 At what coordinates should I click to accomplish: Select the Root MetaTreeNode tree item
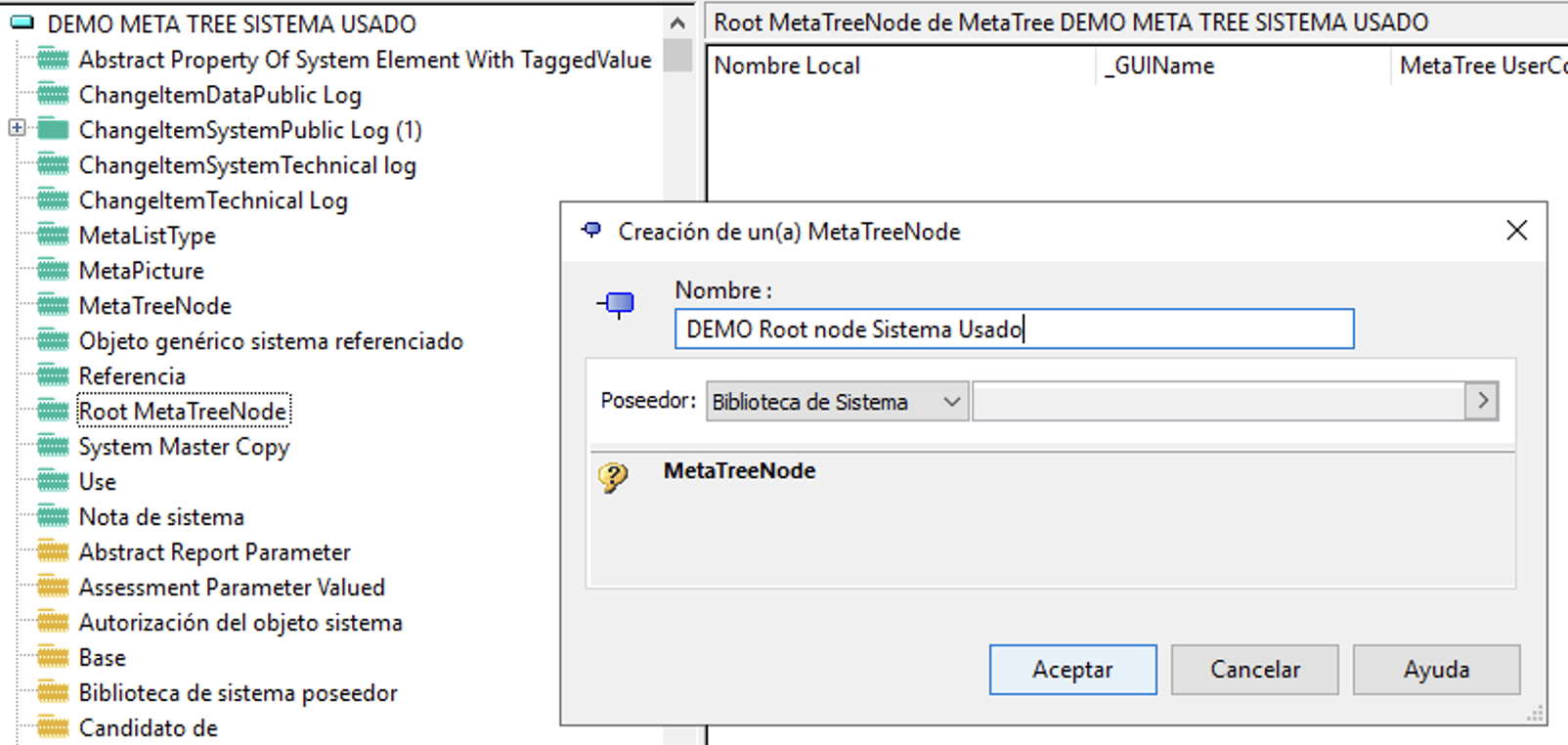[x=183, y=412]
